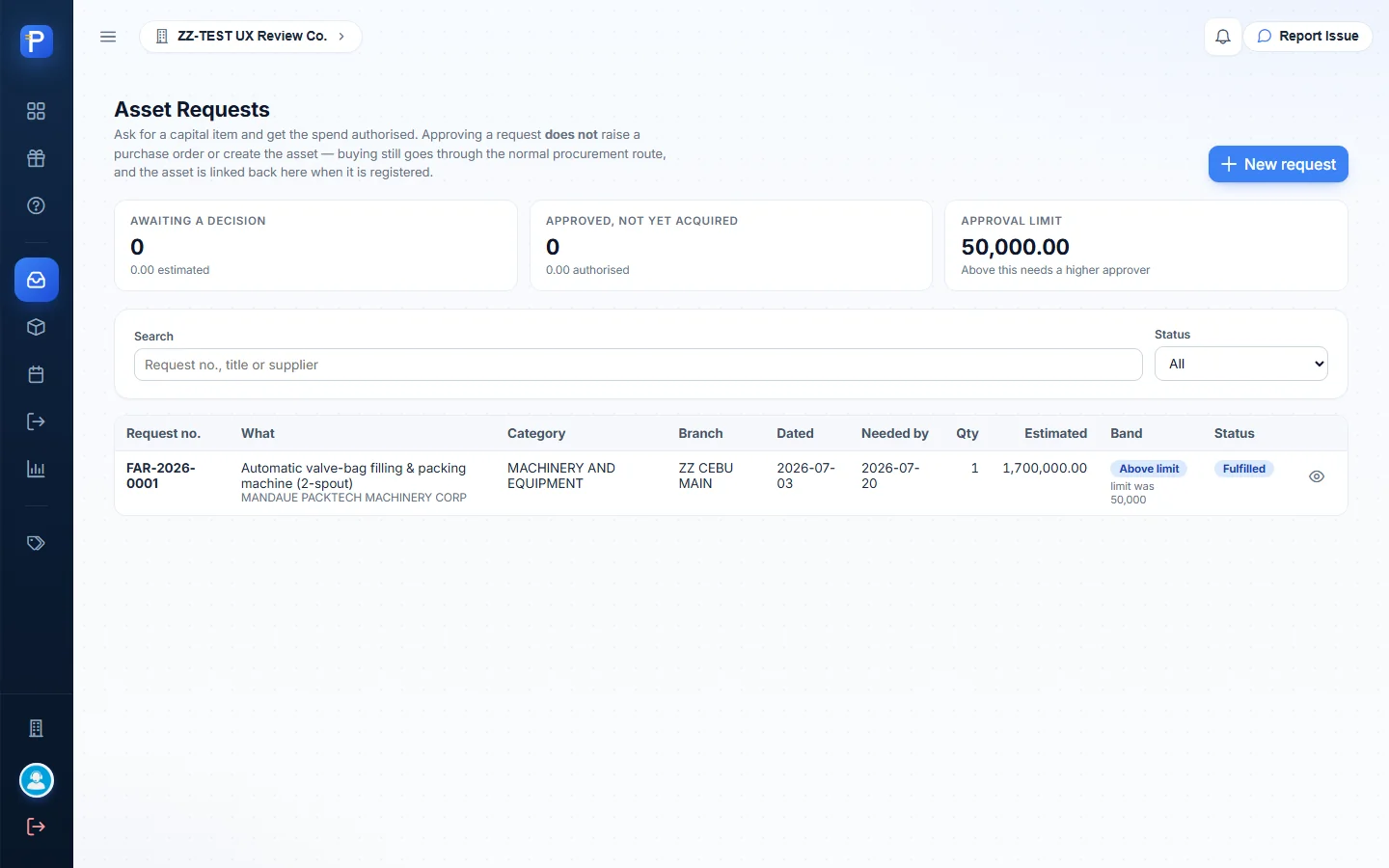This screenshot has width=1389, height=868.
Task: Click the ZZ CEBU MAIN branch cell
Action: [x=706, y=475]
